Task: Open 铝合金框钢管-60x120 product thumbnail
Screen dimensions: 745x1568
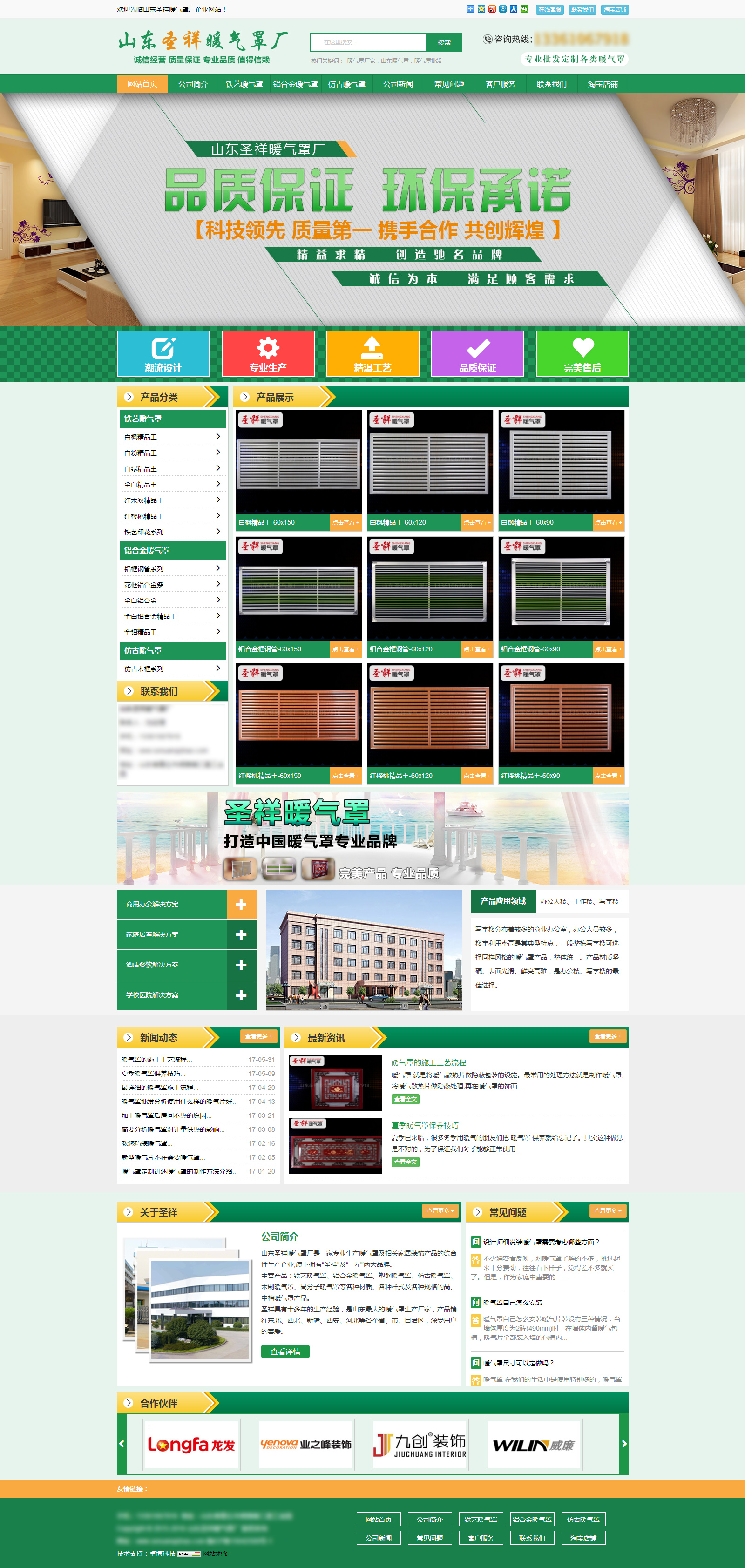Action: point(430,588)
